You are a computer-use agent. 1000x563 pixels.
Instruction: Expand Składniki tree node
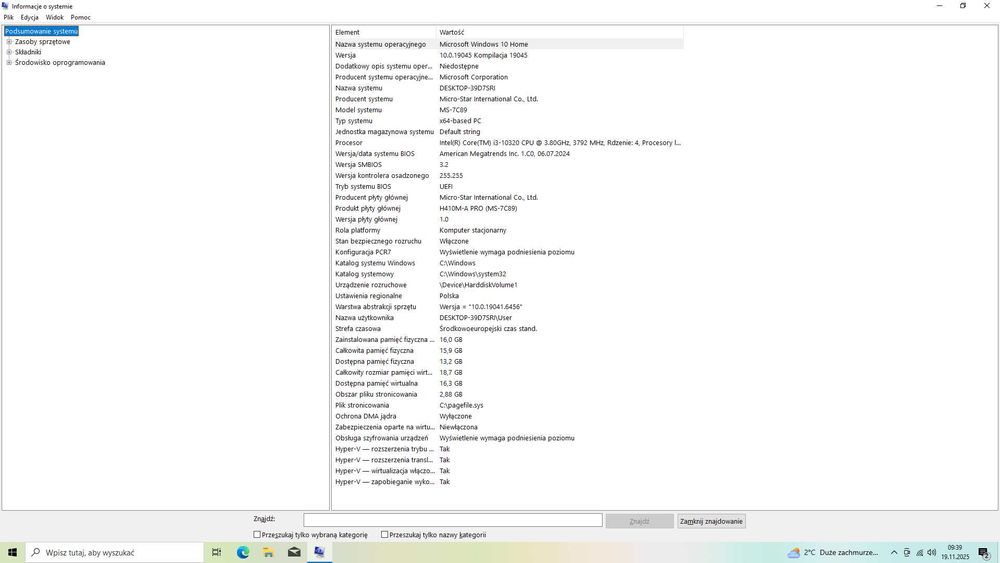point(9,52)
